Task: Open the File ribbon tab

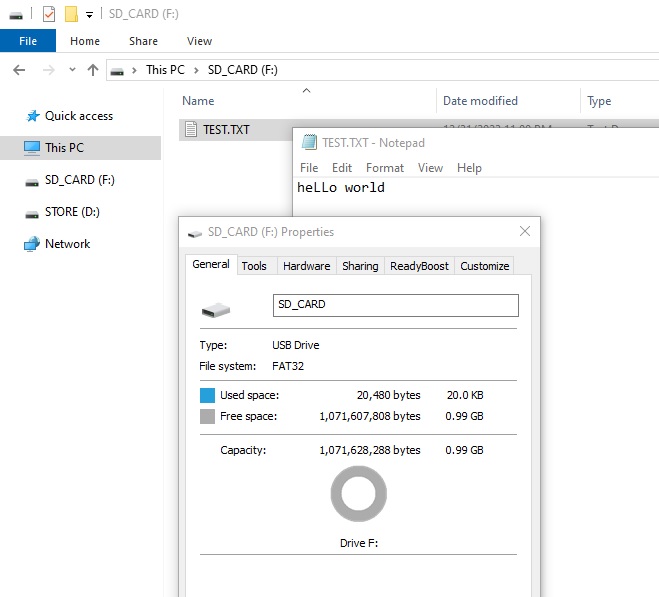Action: tap(28, 41)
